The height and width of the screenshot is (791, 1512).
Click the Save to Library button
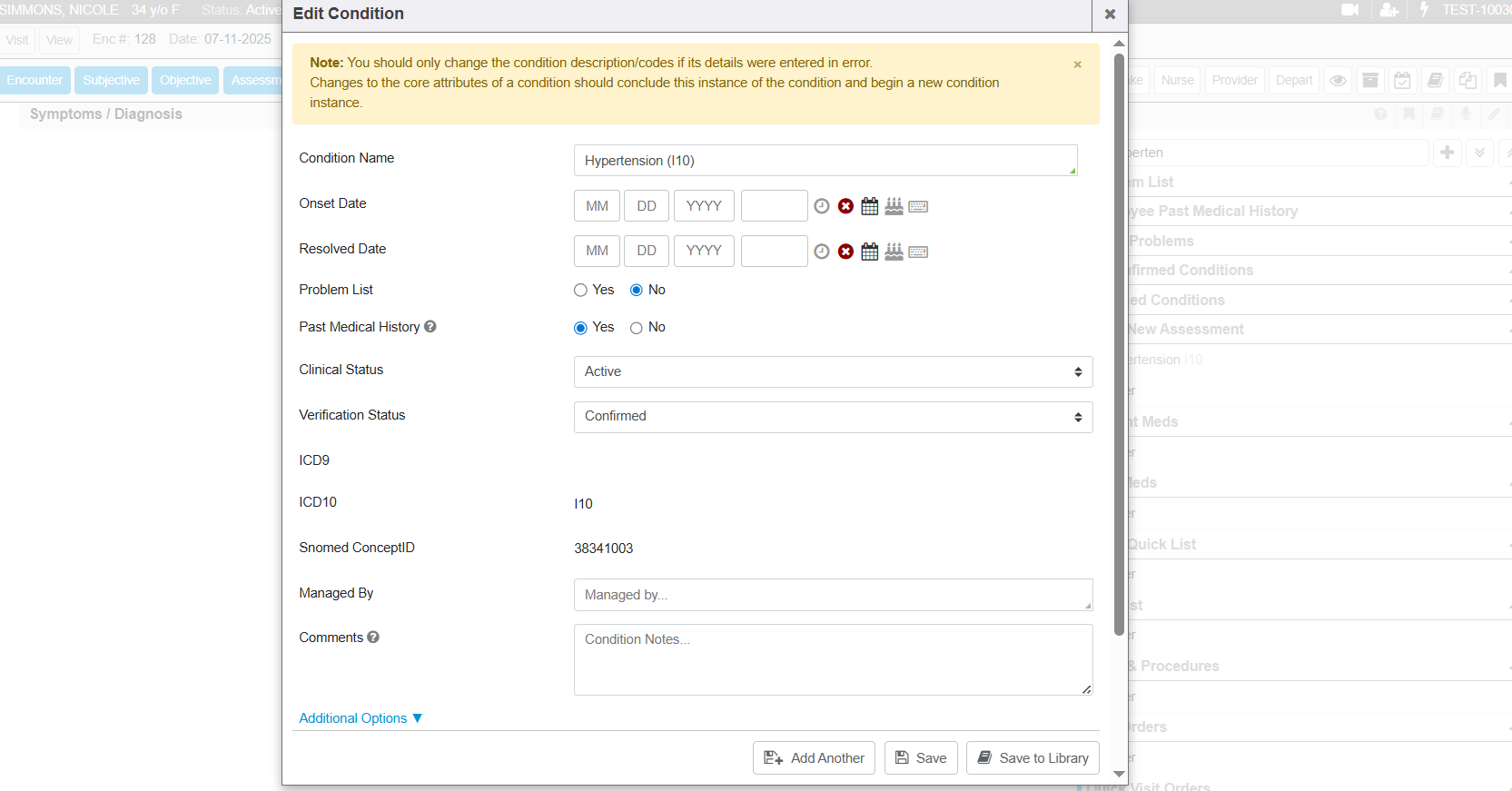click(1033, 758)
